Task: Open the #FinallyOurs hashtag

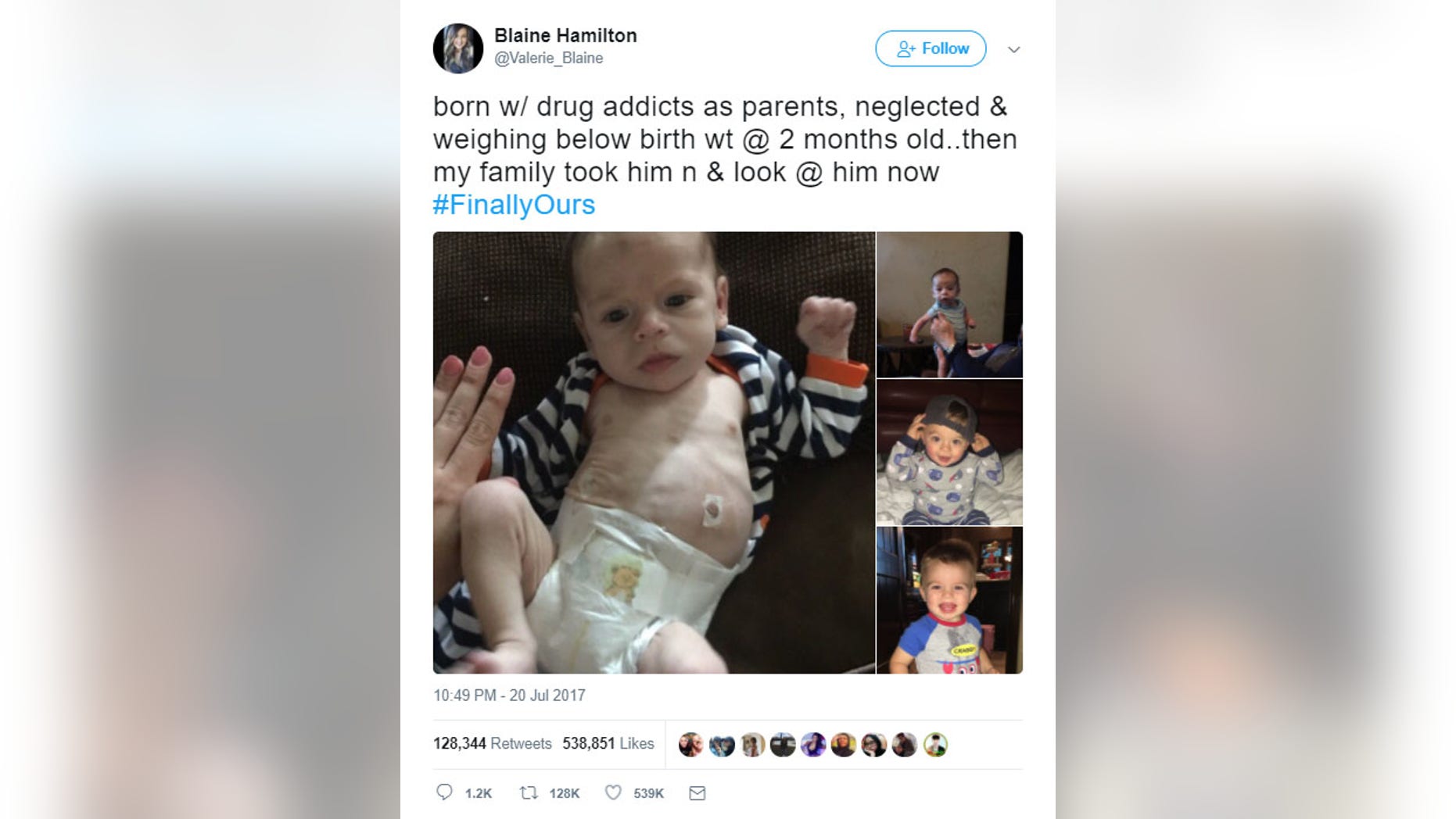Action: (514, 205)
